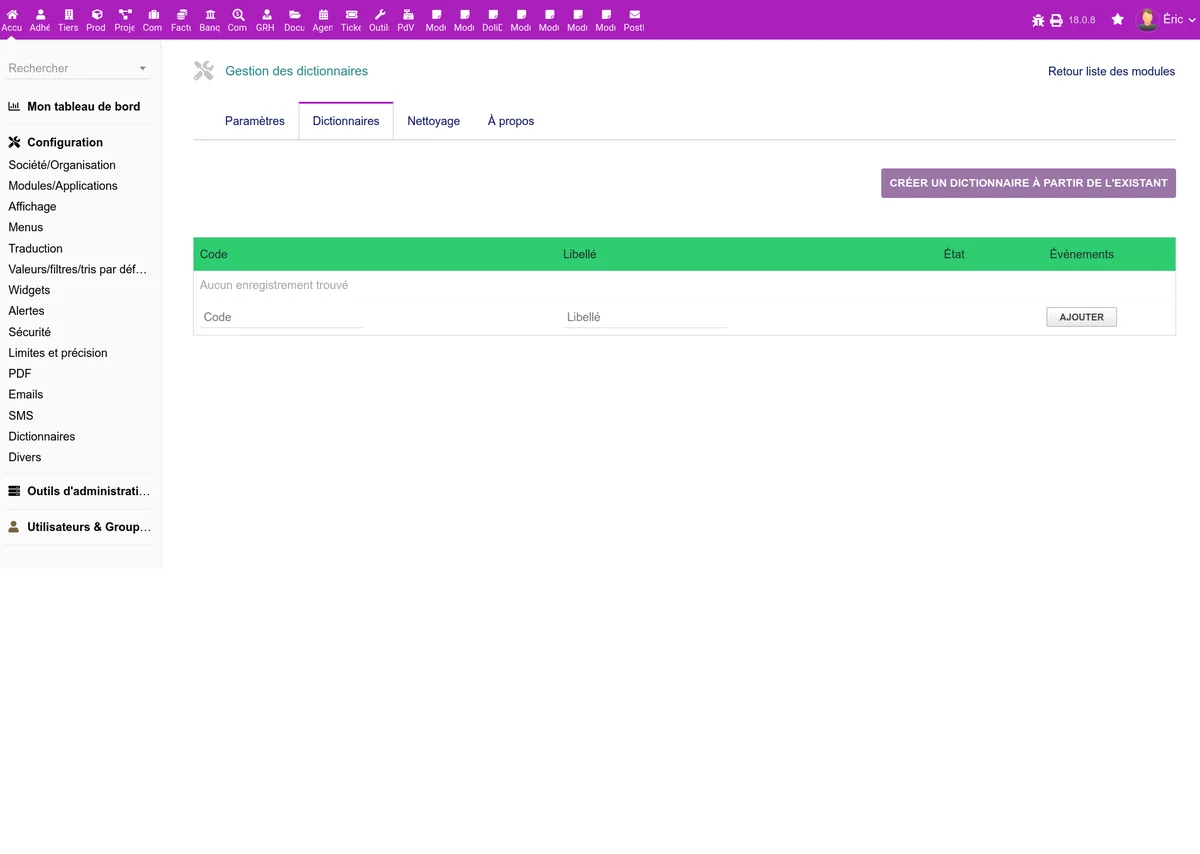The image size is (1200, 854).
Task: Switch to the Nettoyage tab
Action: (434, 121)
